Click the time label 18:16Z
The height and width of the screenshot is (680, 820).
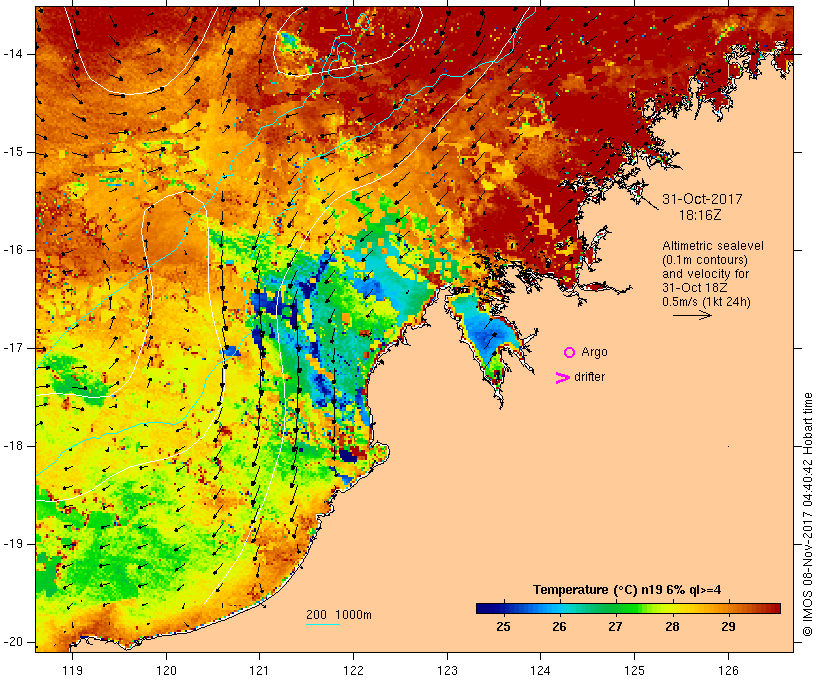click(700, 215)
